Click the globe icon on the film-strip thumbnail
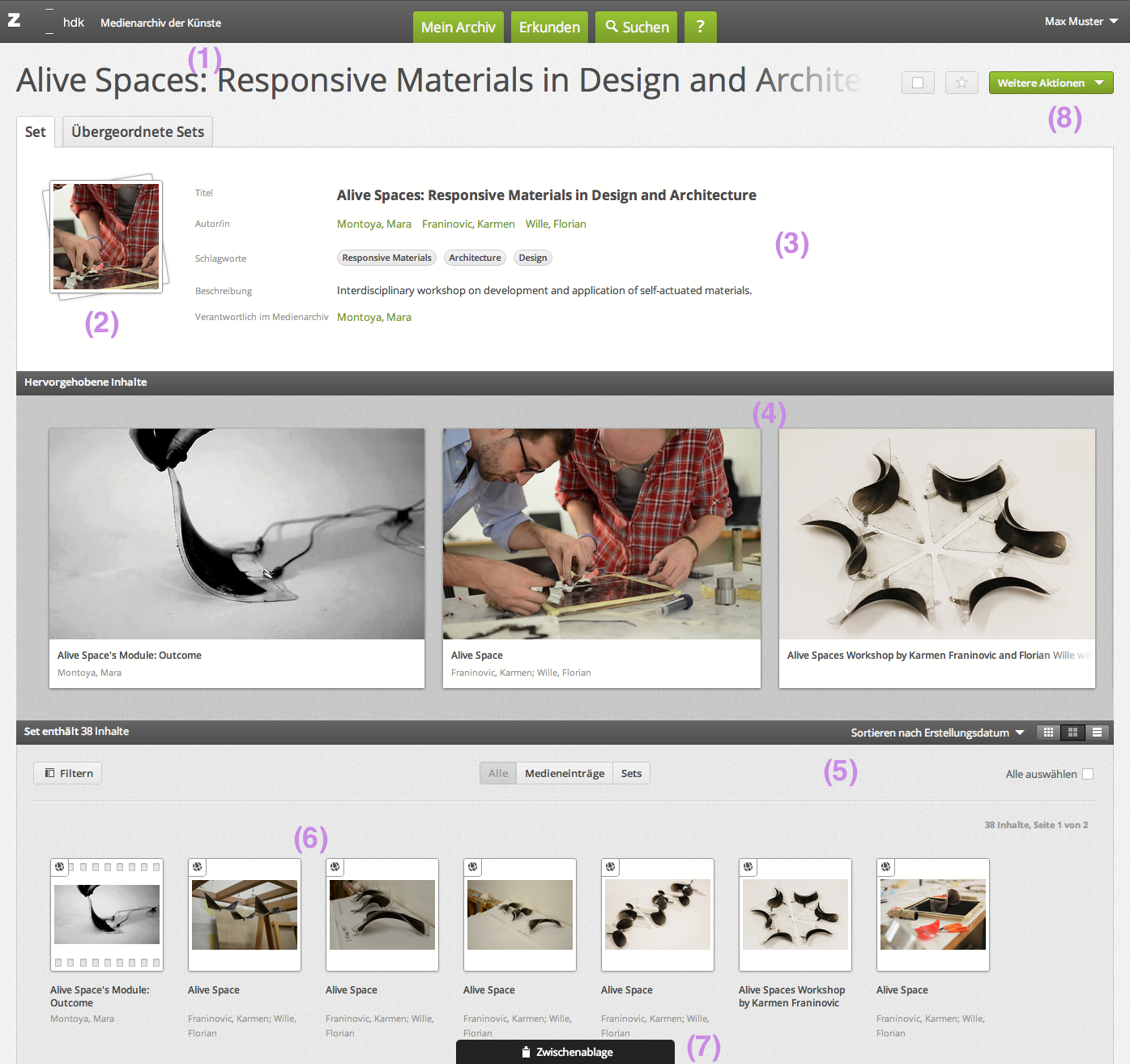Viewport: 1130px width, 1064px height. pyautogui.click(x=60, y=867)
